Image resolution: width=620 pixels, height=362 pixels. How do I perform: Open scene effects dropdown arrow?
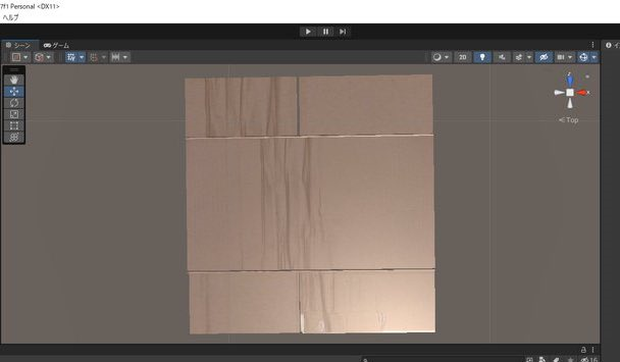click(x=529, y=57)
